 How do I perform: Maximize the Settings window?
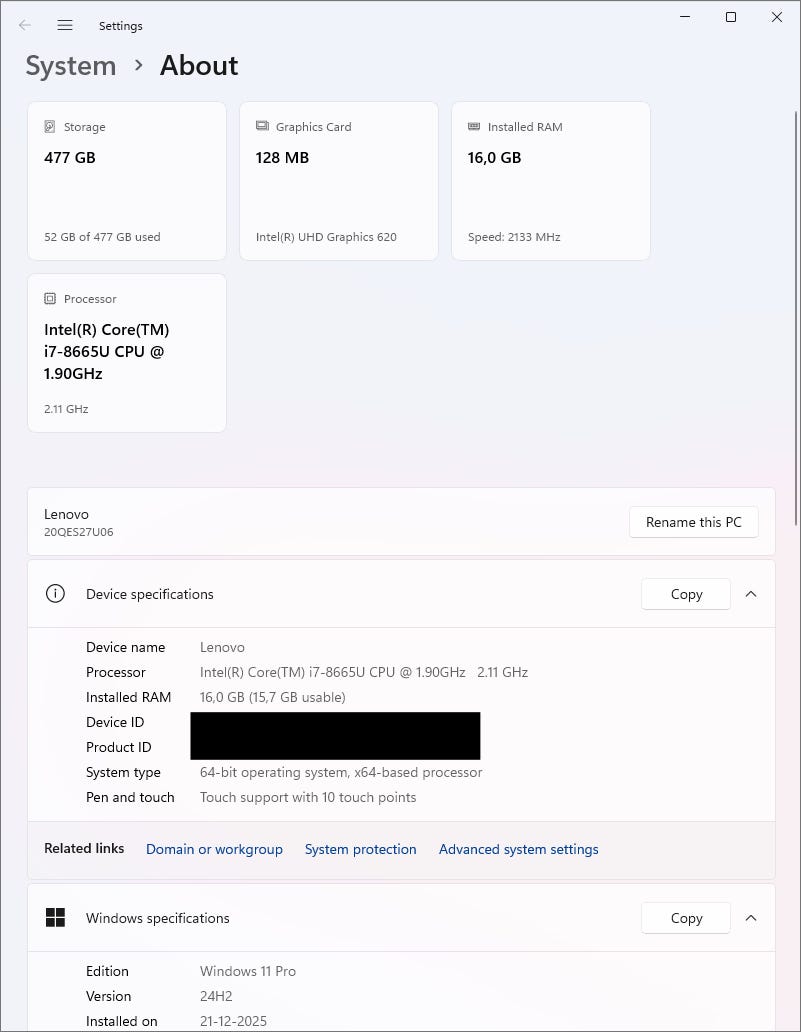coord(731,17)
